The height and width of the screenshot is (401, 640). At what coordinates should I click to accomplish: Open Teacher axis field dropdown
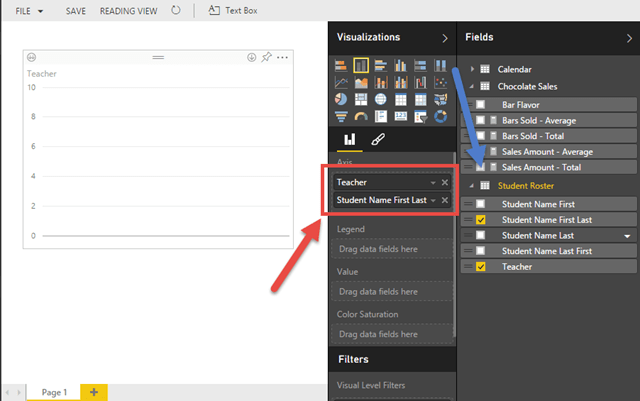[431, 183]
